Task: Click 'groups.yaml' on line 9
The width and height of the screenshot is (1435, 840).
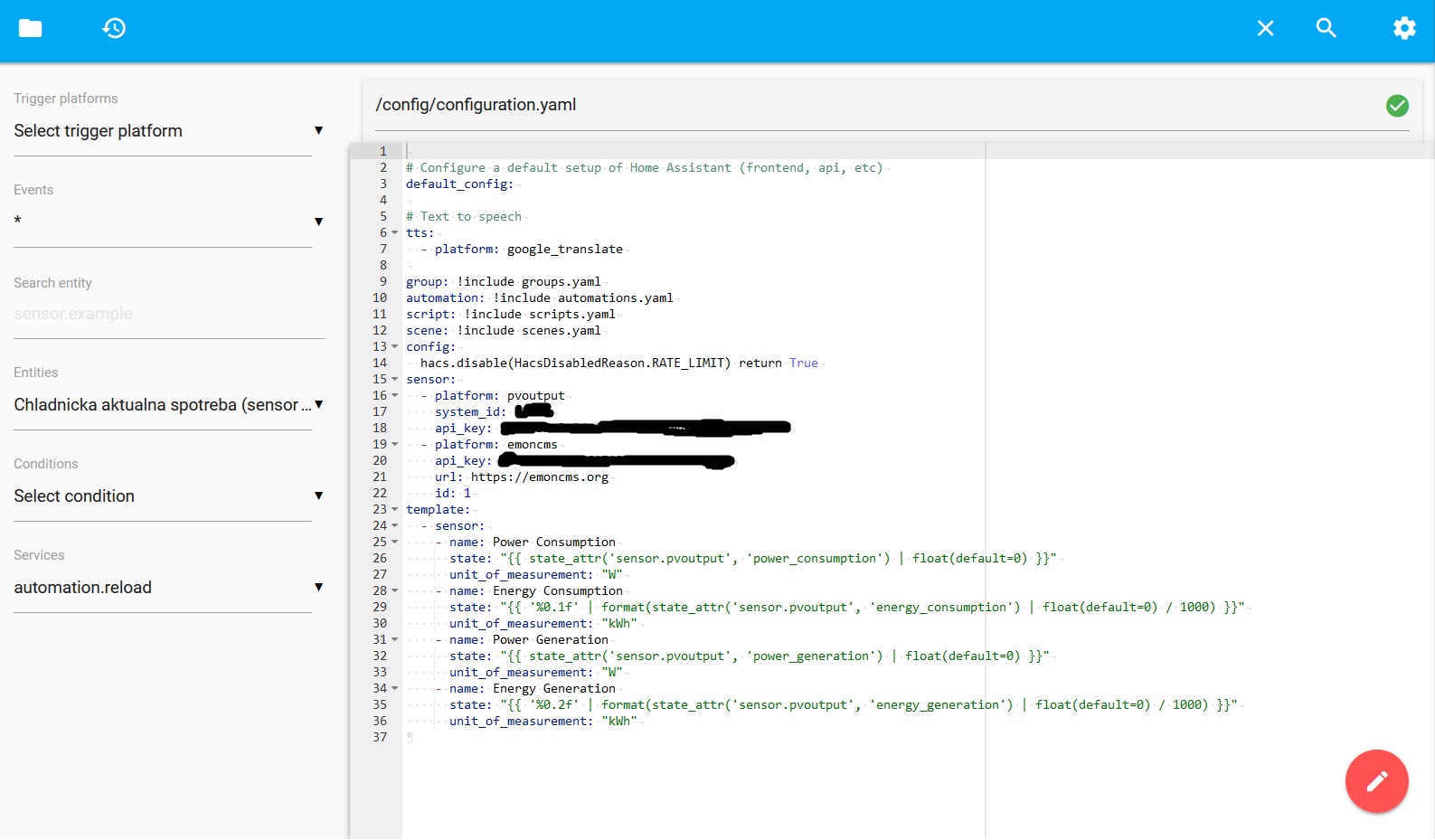Action: click(x=562, y=282)
